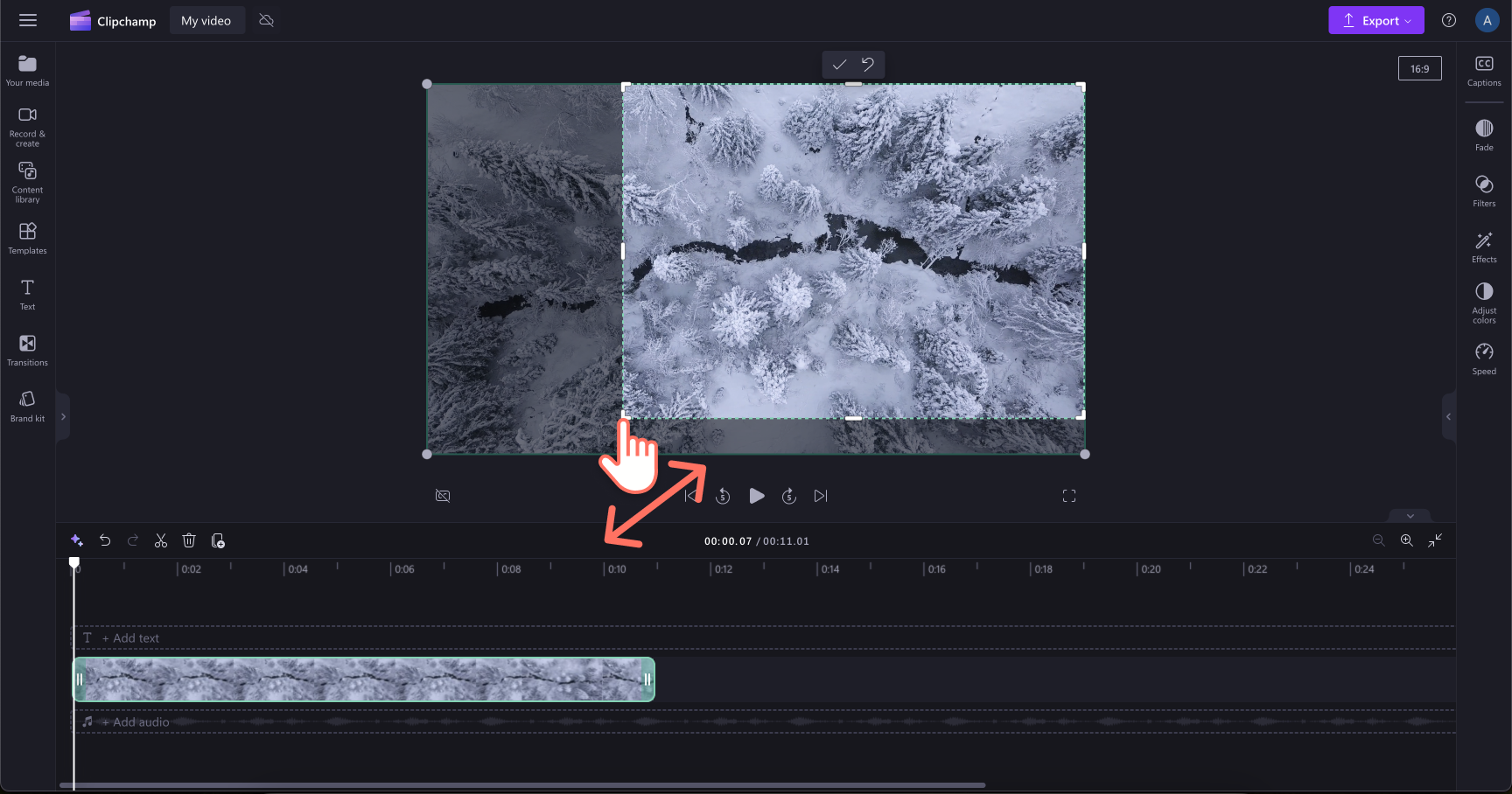Screen dimensions: 1512x794
Task: Click the timeline playhead
Action: tap(74, 563)
